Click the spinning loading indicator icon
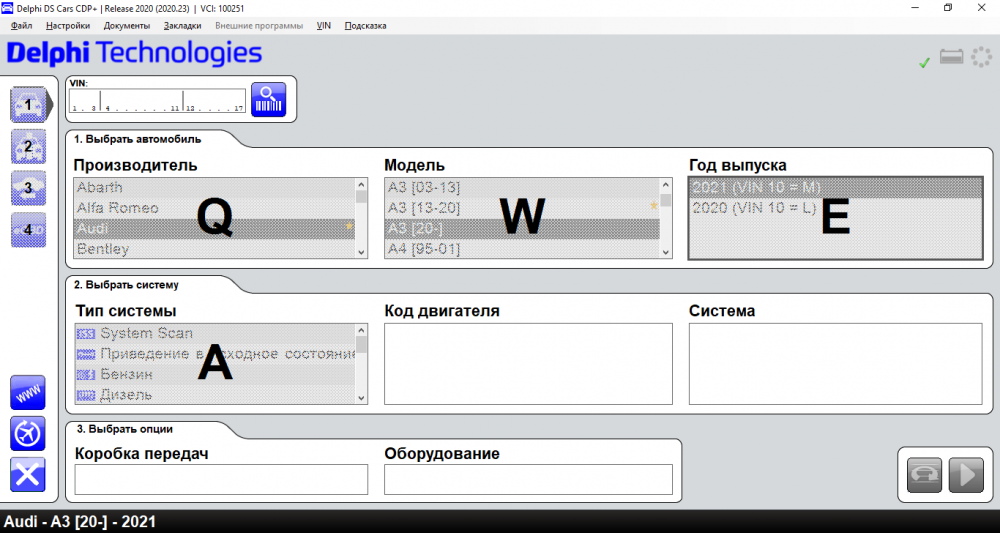1000x533 pixels. click(x=982, y=57)
